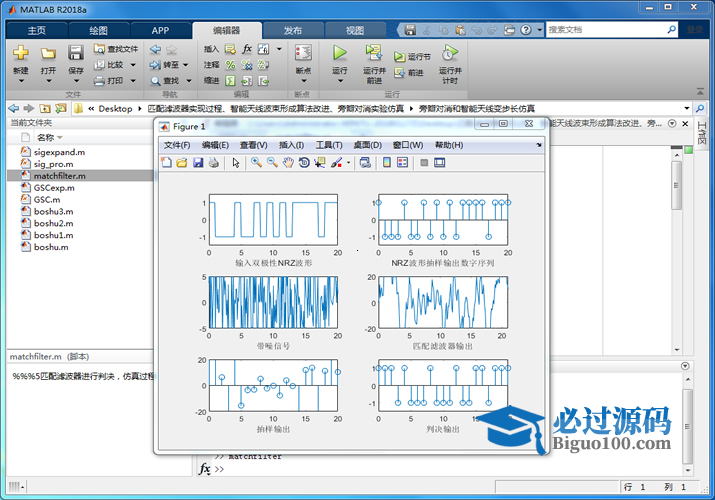Open the dropdown arrow under New (新建)
The height and width of the screenshot is (500, 715).
pyautogui.click(x=21, y=81)
